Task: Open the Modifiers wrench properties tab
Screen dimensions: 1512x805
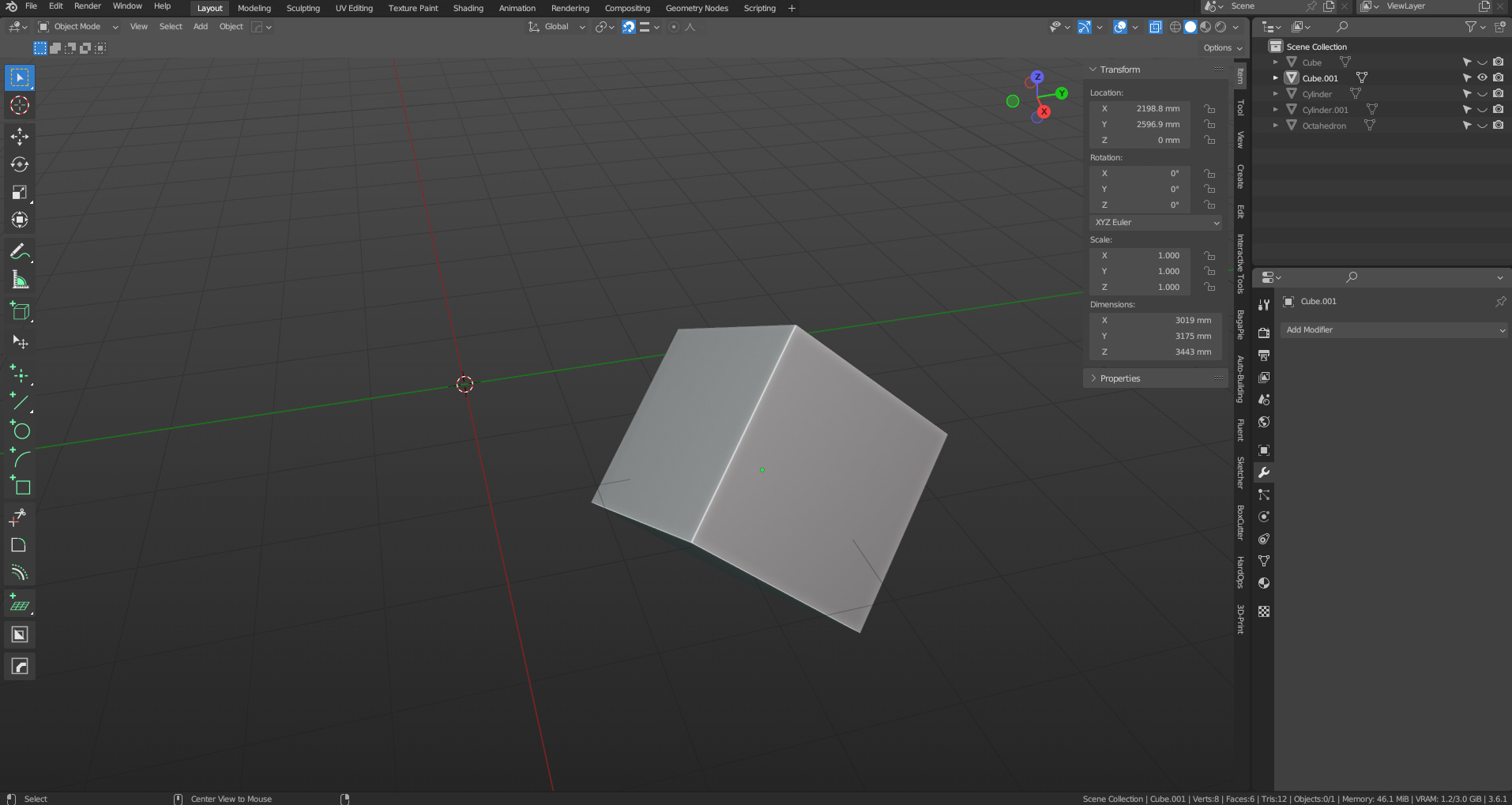Action: (1264, 472)
